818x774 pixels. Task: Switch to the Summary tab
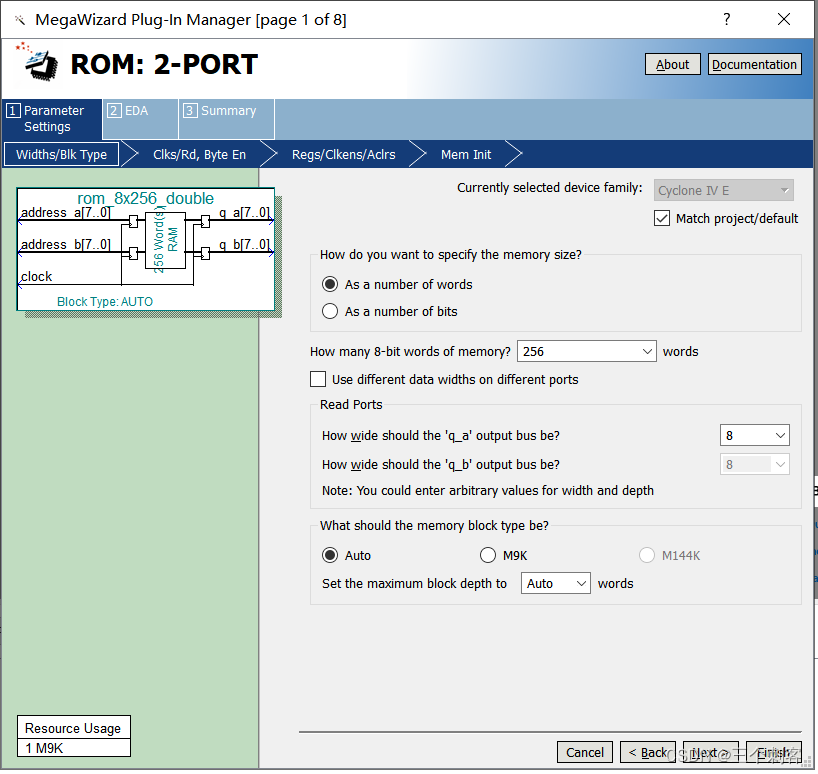(226, 119)
